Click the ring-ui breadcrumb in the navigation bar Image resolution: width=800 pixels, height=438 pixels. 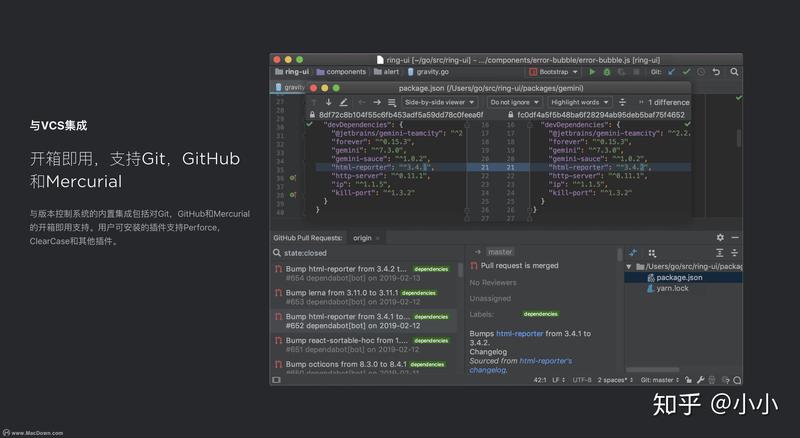(292, 72)
